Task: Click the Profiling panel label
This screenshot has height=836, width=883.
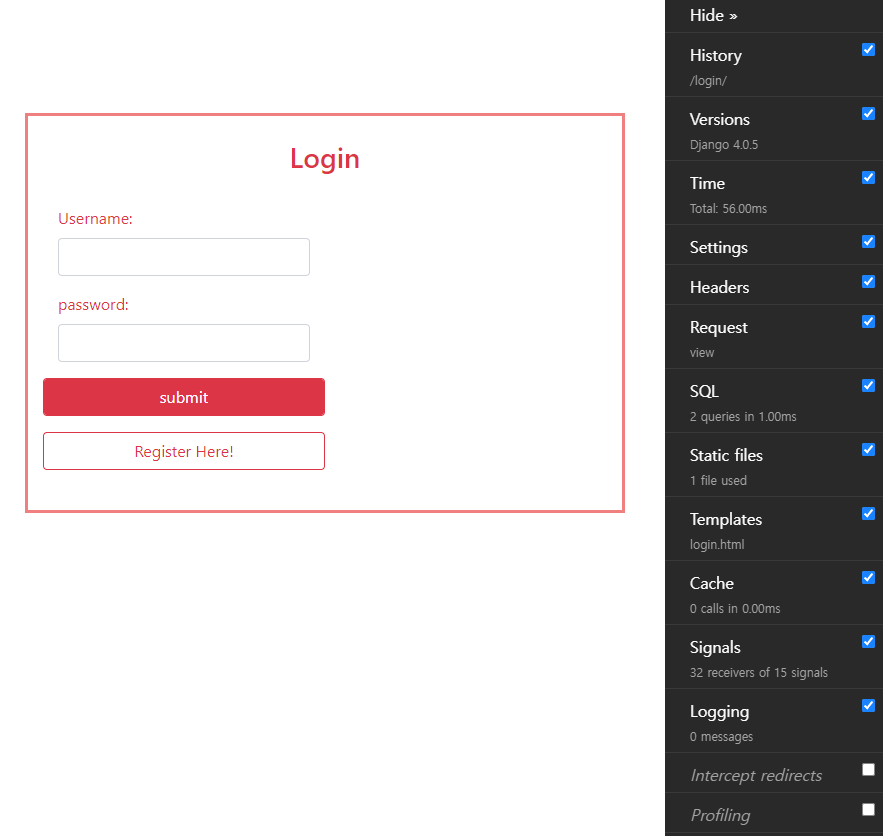Action: point(720,815)
